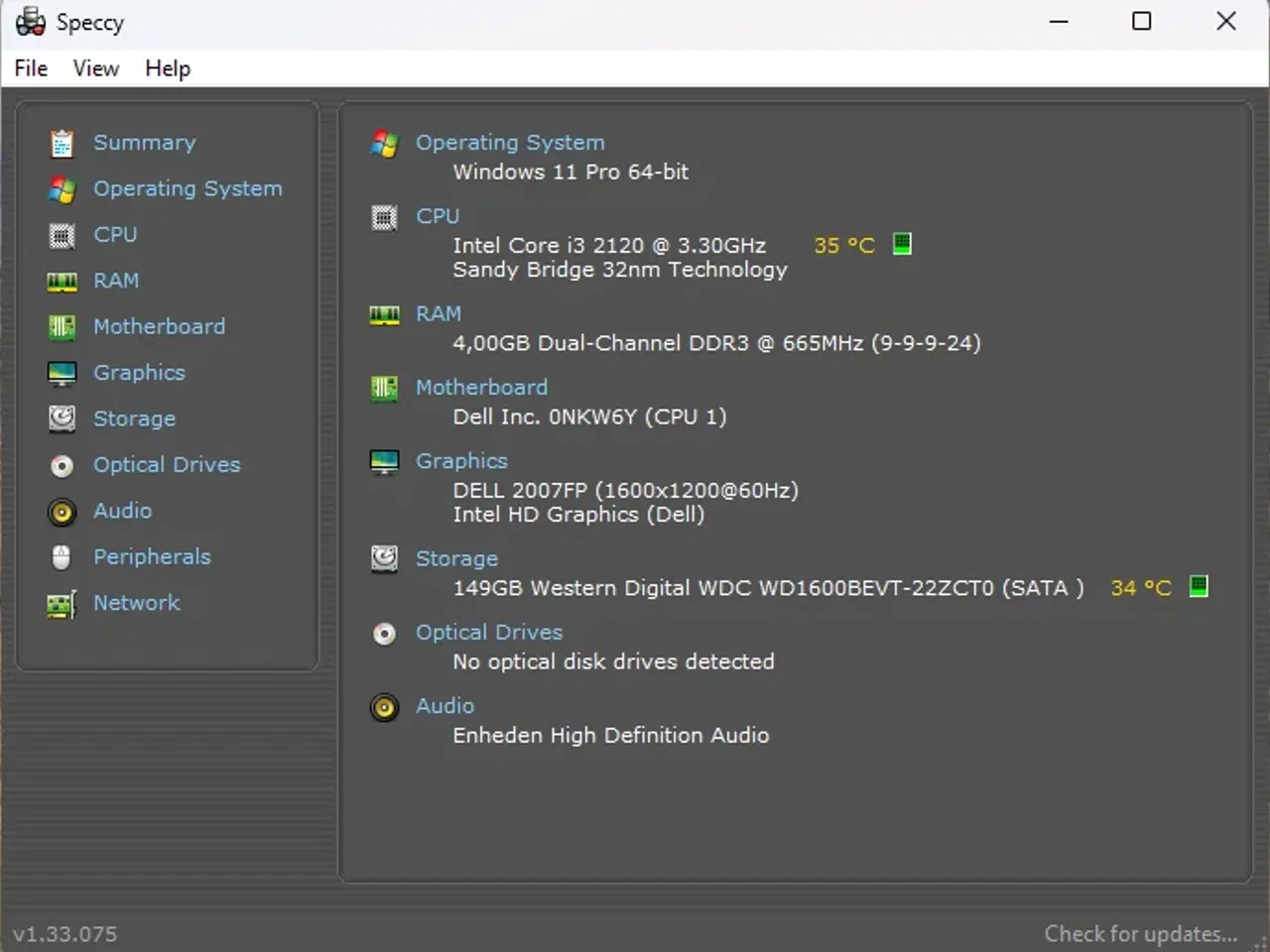Open the View menu
Screen dimensions: 1270x952
(x=95, y=67)
